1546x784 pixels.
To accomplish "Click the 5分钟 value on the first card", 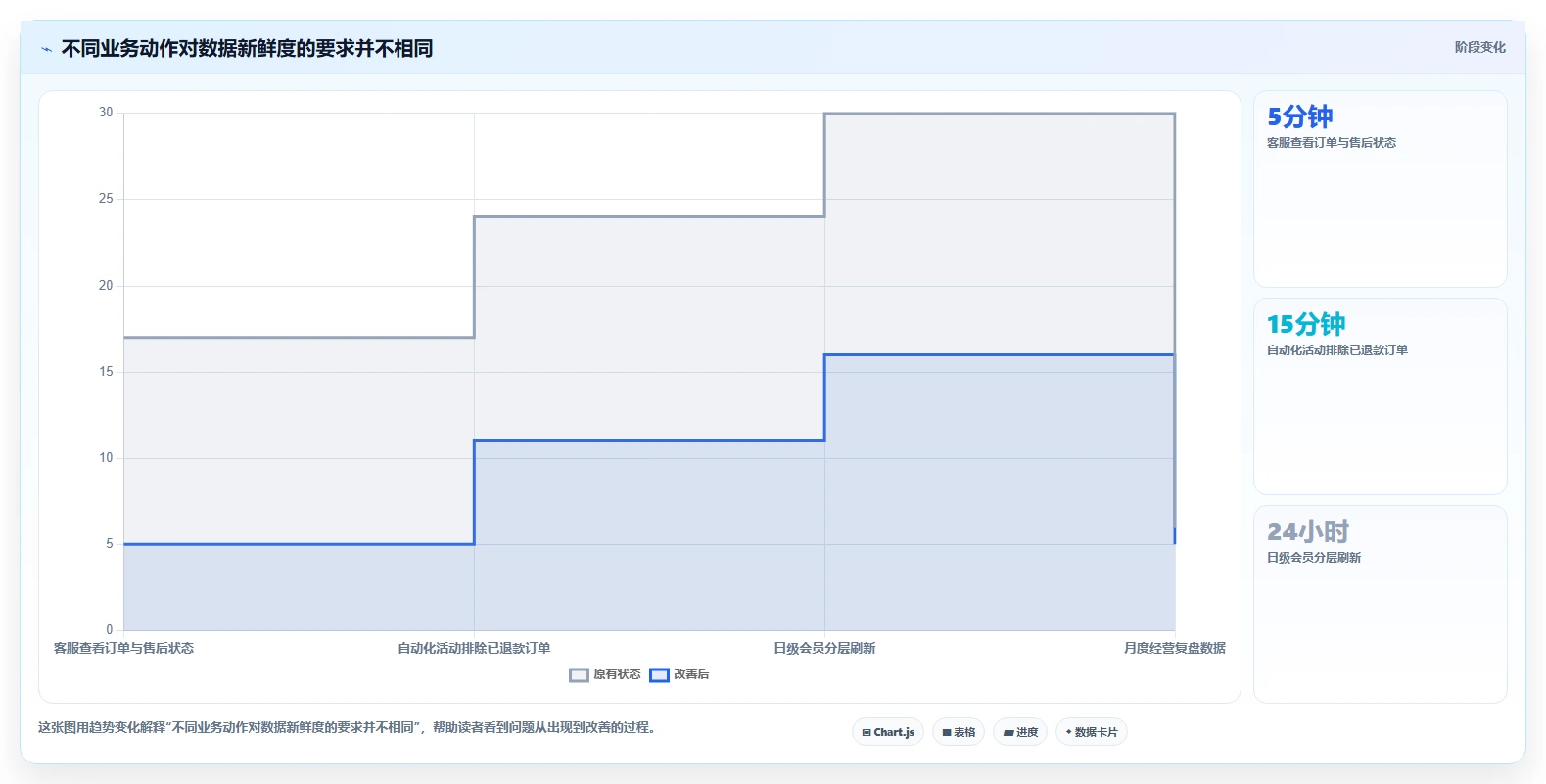I will (1299, 116).
